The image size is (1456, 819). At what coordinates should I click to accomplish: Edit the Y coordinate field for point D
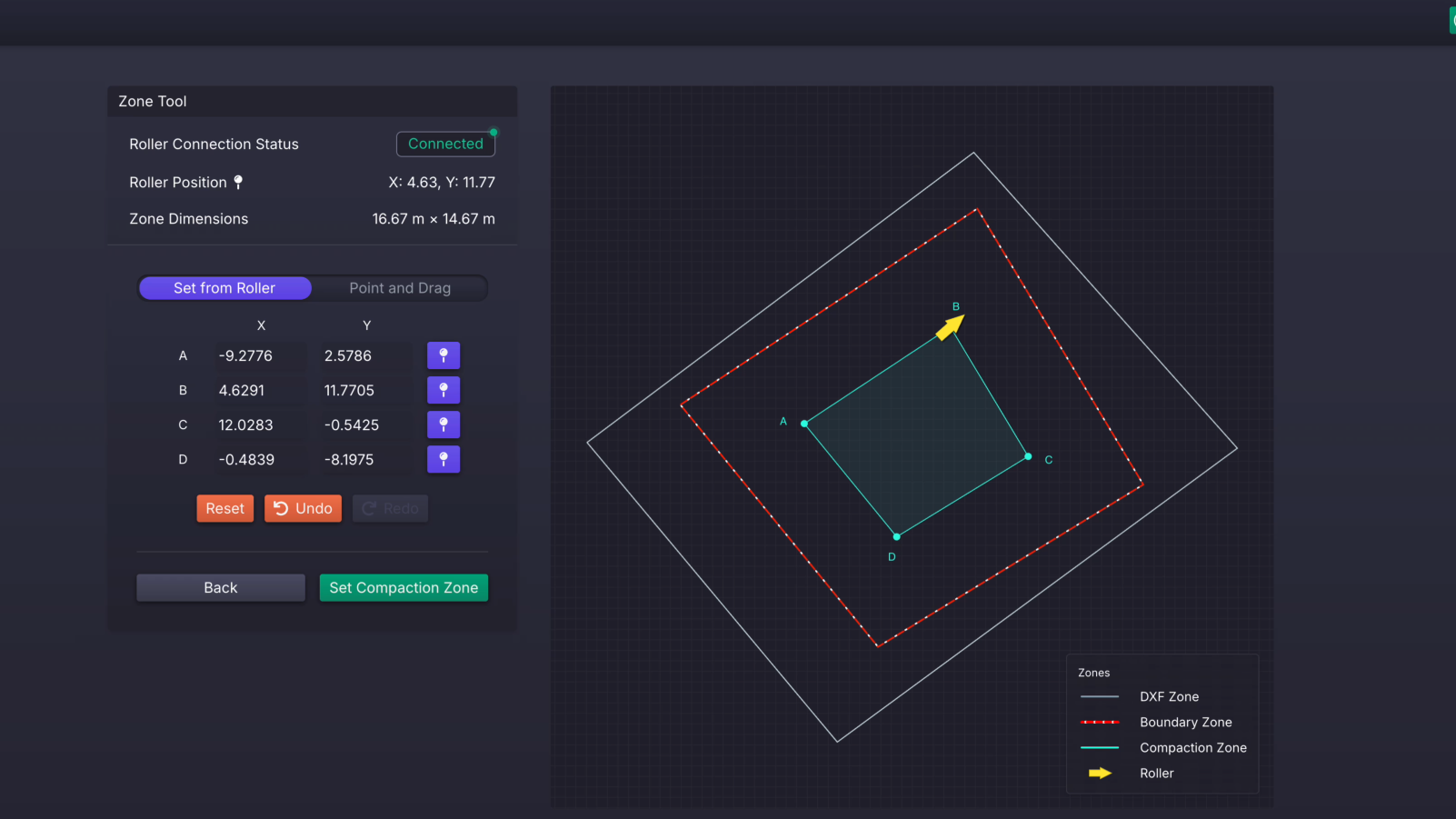tap(364, 459)
